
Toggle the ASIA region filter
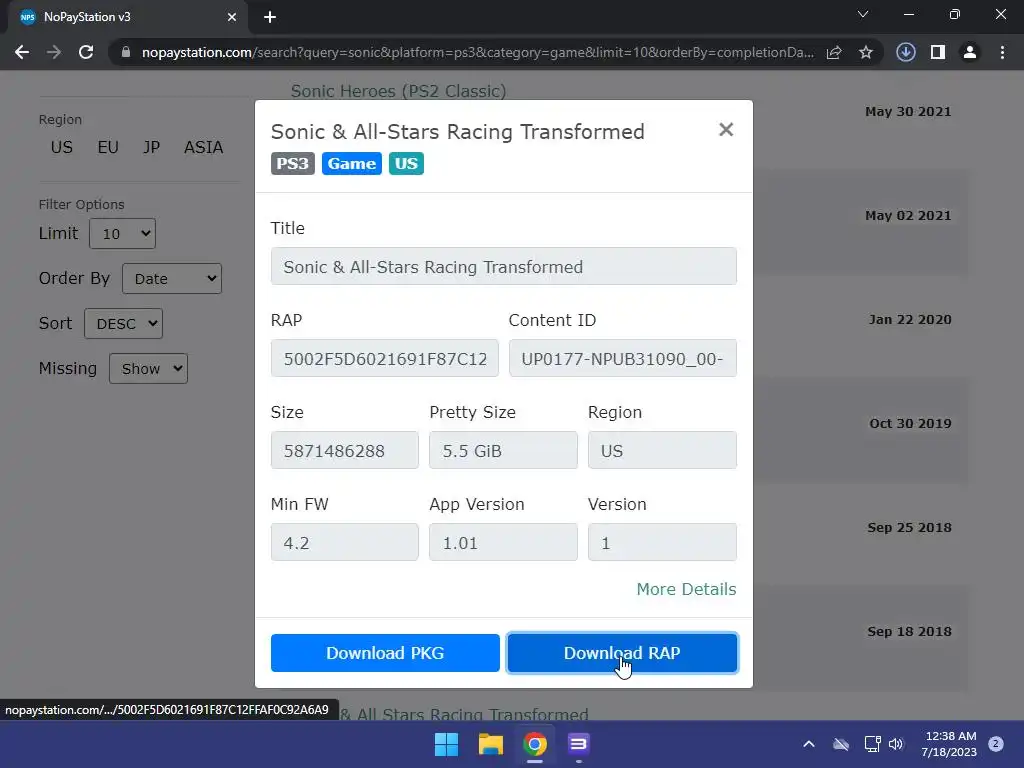(x=204, y=148)
